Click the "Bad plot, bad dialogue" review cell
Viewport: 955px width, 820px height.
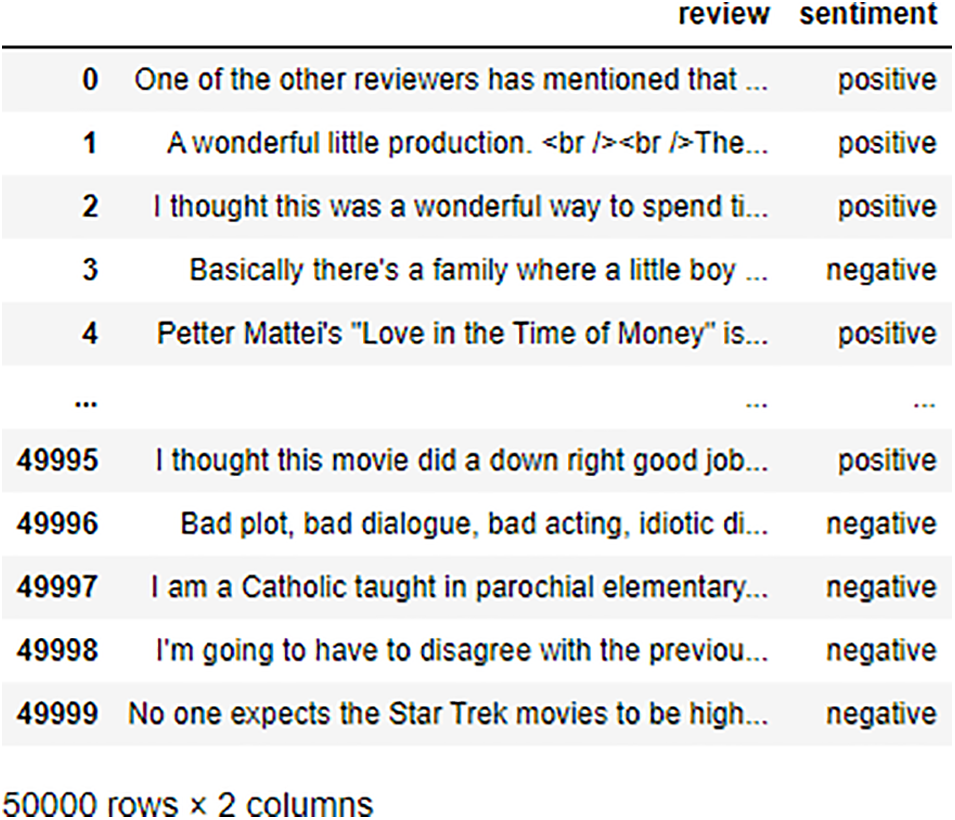pos(474,524)
